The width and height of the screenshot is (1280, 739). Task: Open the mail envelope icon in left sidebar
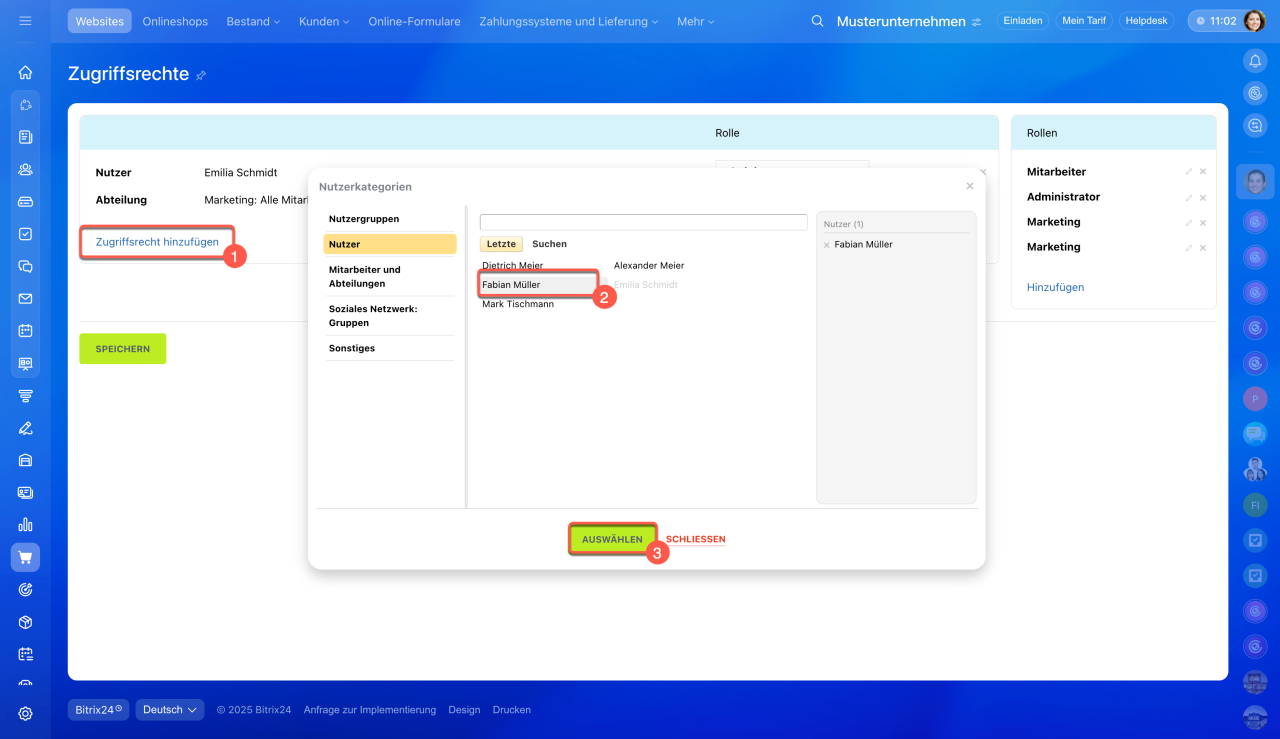pos(25,298)
